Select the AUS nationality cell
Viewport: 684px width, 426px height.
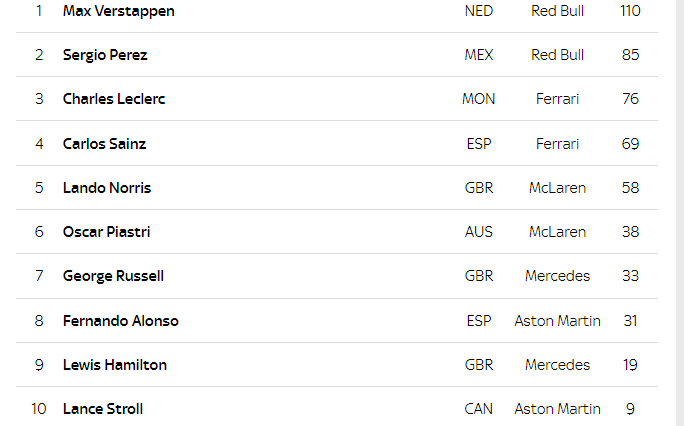[479, 232]
